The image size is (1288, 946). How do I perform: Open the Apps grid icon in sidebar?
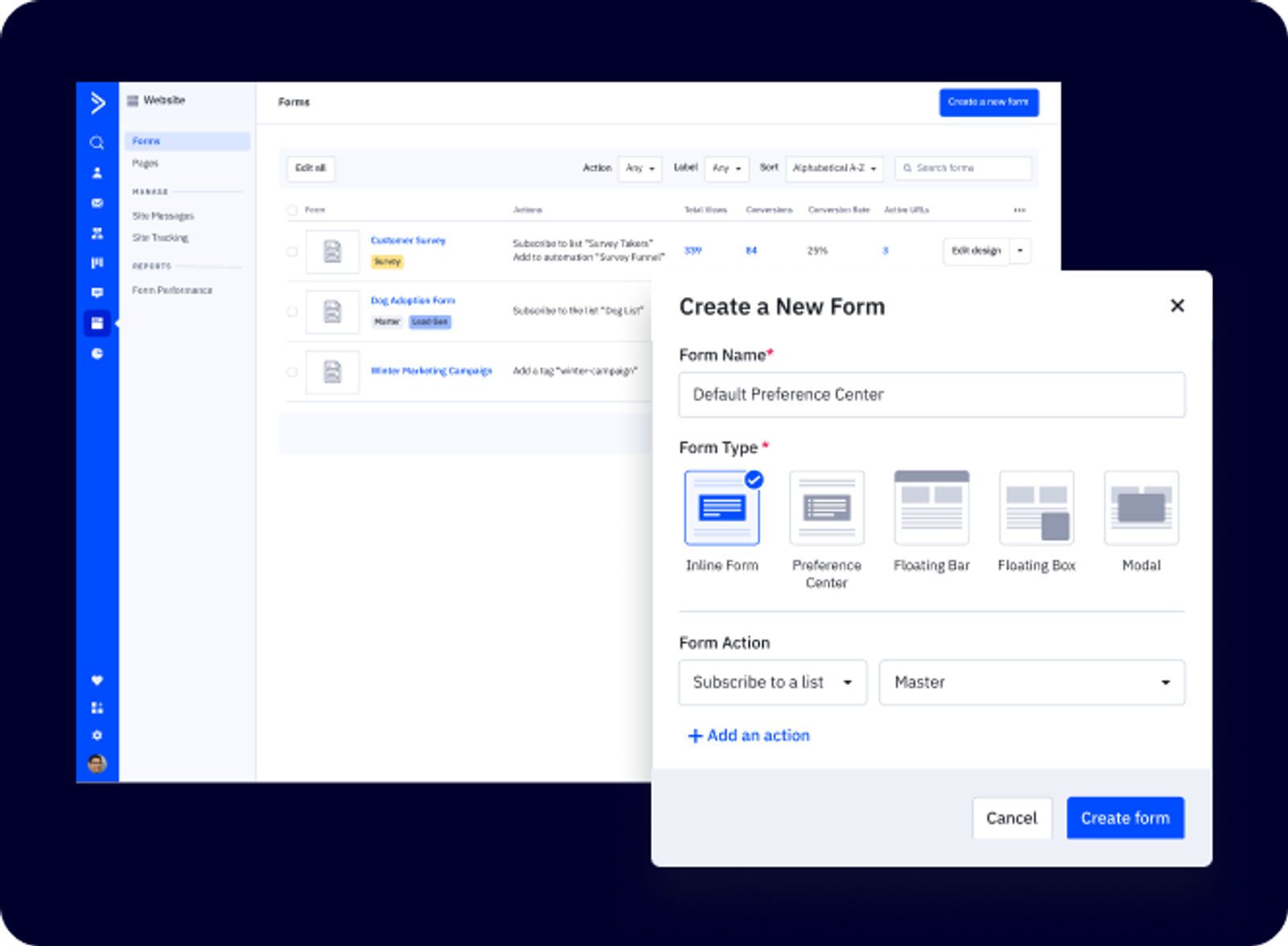click(97, 708)
